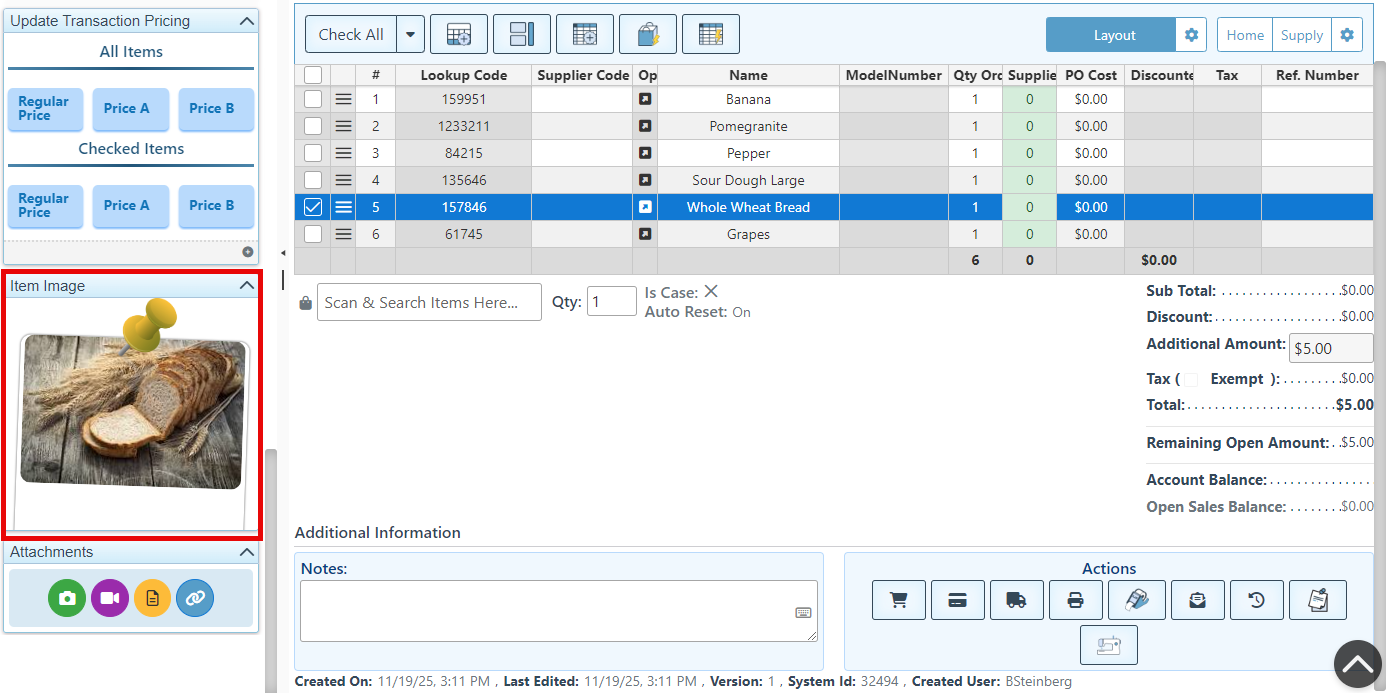Click the Scan & Search Items field
1388x693 pixels.
click(429, 302)
